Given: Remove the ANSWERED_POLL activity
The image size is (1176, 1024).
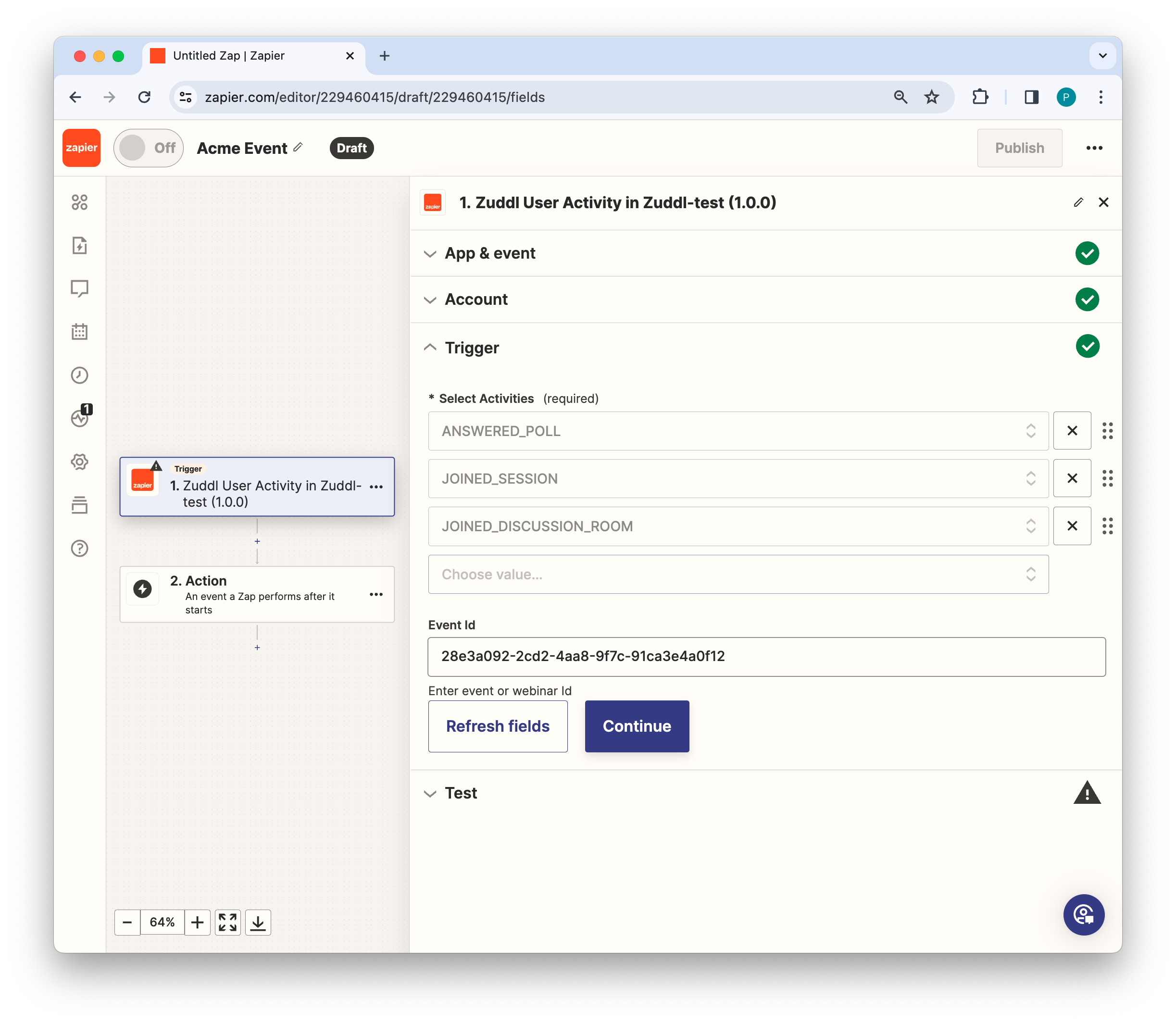Looking at the screenshot, I should tap(1072, 431).
